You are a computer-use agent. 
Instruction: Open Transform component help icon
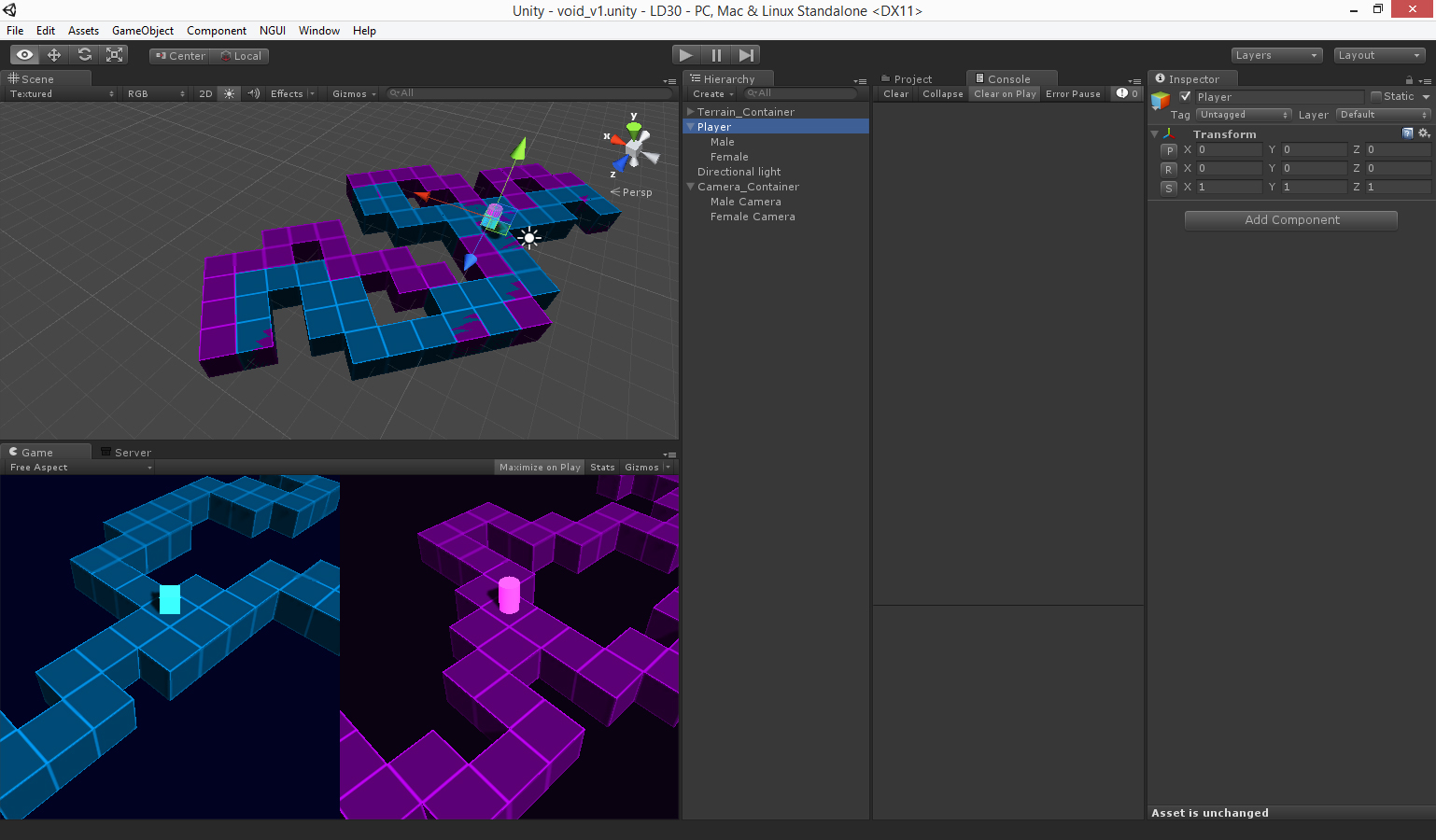tap(1408, 133)
